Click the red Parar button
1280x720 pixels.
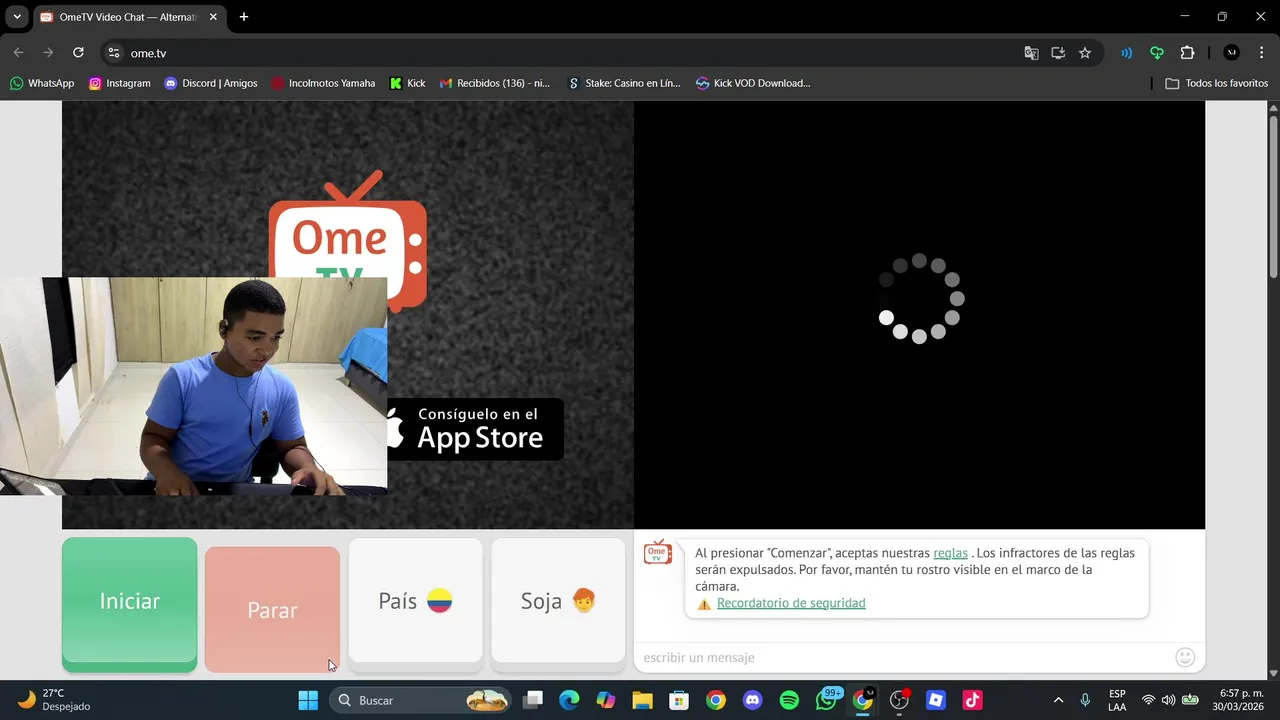pyautogui.click(x=272, y=609)
